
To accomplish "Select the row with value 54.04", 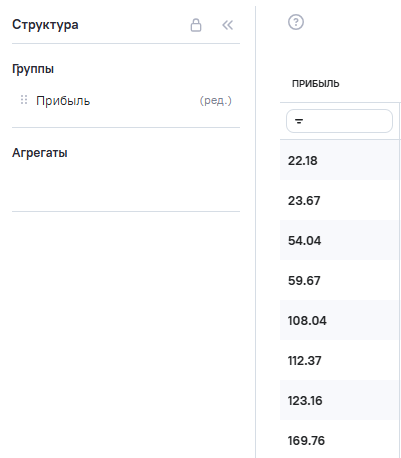I will coord(340,240).
